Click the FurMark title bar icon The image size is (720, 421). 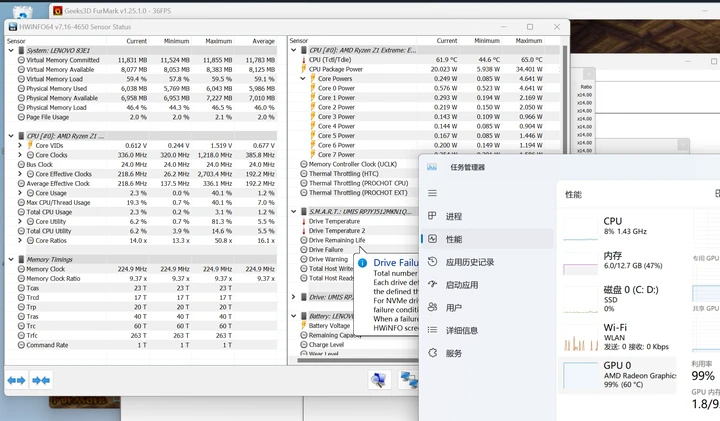point(57,11)
